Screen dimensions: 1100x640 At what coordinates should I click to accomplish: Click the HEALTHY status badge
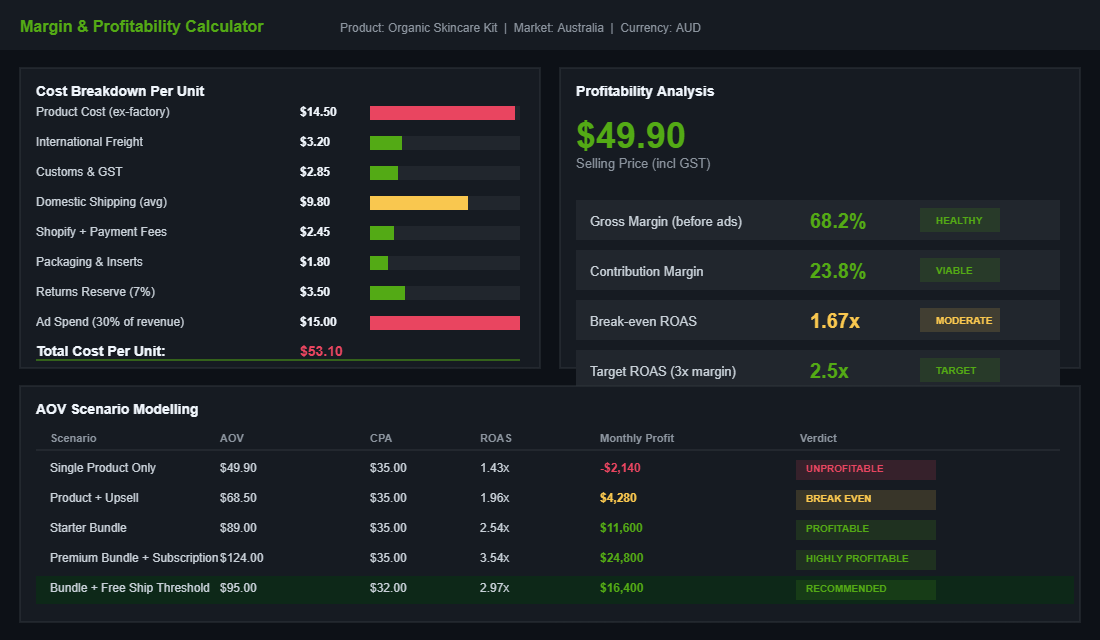[958, 220]
